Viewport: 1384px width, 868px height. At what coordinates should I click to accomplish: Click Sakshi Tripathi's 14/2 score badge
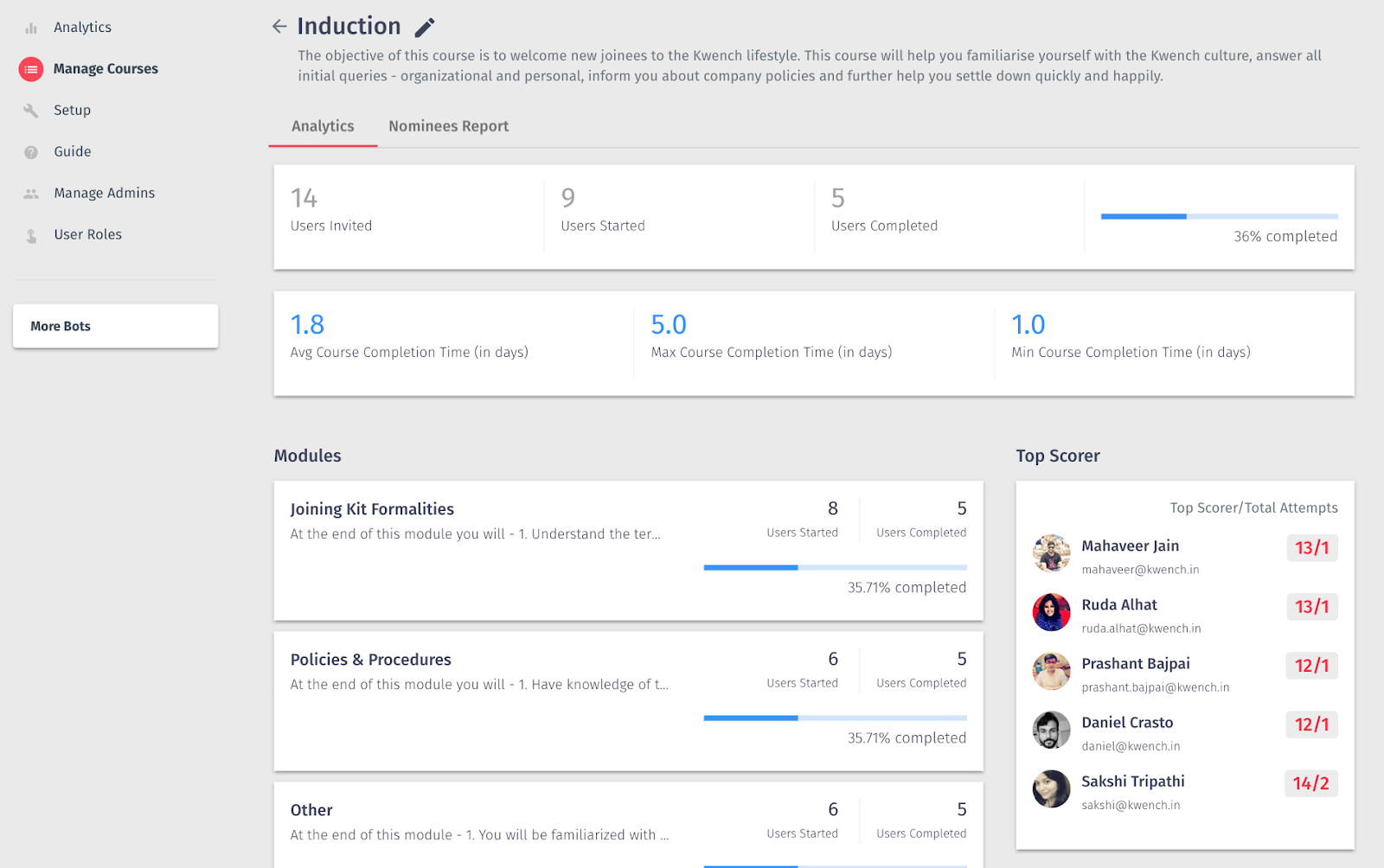click(x=1310, y=783)
